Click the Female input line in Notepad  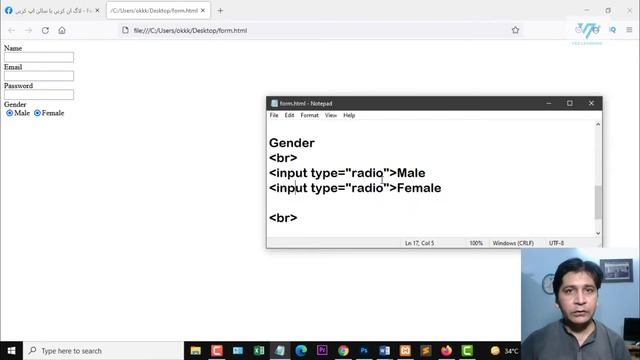355,188
